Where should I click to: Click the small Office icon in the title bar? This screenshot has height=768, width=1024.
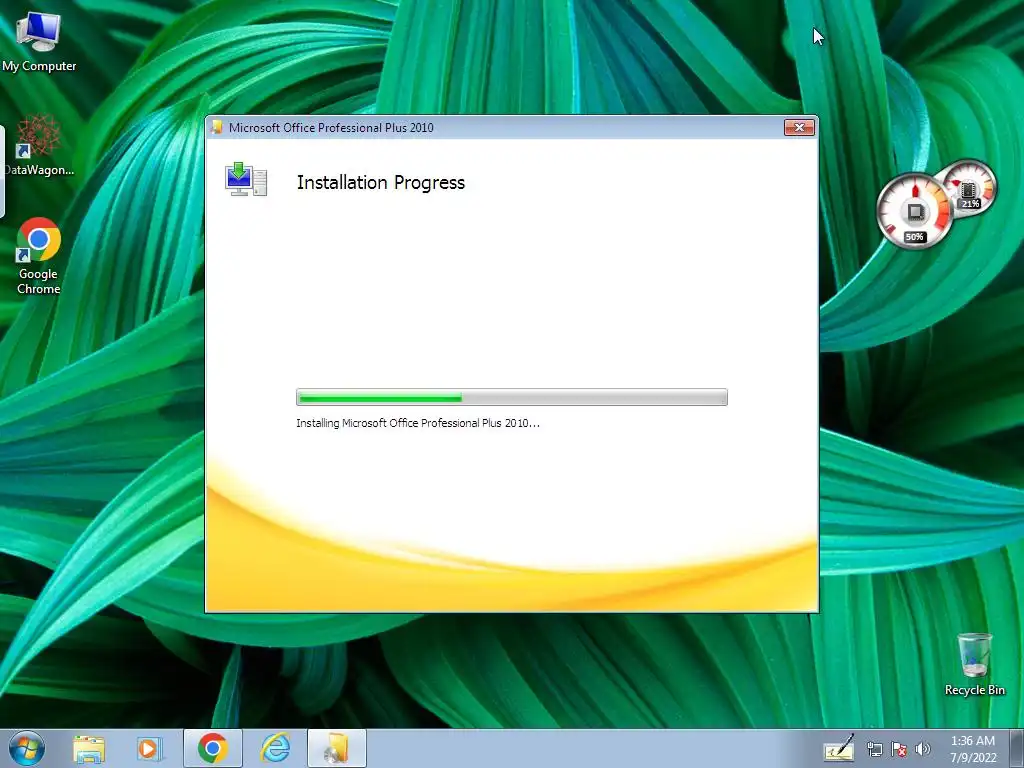(217, 127)
